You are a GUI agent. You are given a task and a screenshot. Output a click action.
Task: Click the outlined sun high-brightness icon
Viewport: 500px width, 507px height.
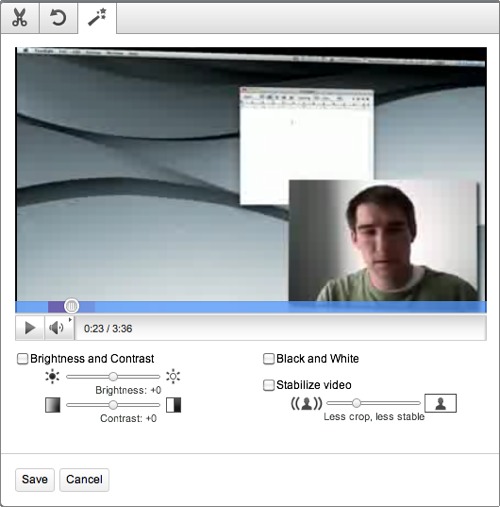pyautogui.click(x=173, y=377)
